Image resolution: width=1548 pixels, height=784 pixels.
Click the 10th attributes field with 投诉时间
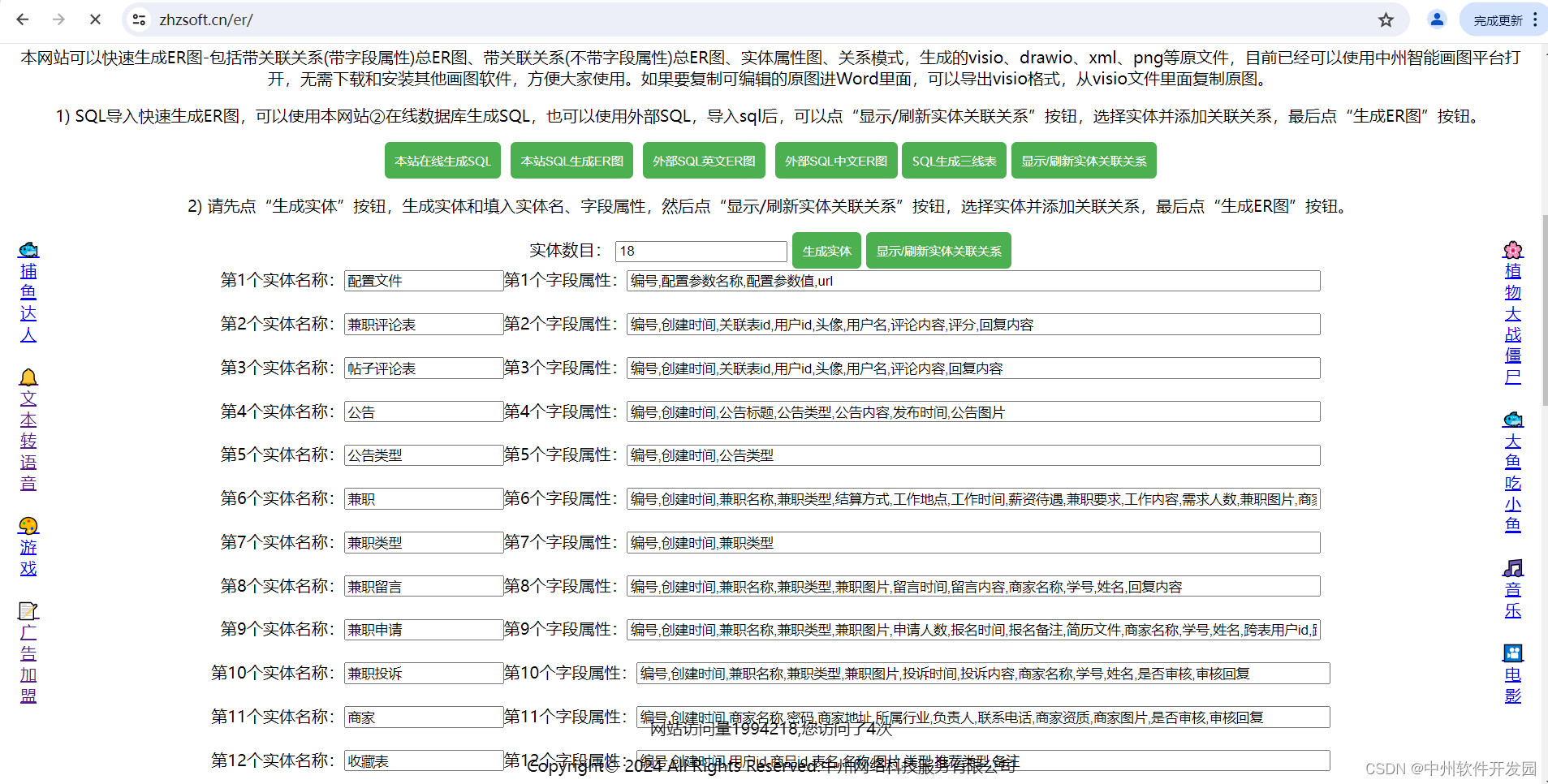click(983, 674)
